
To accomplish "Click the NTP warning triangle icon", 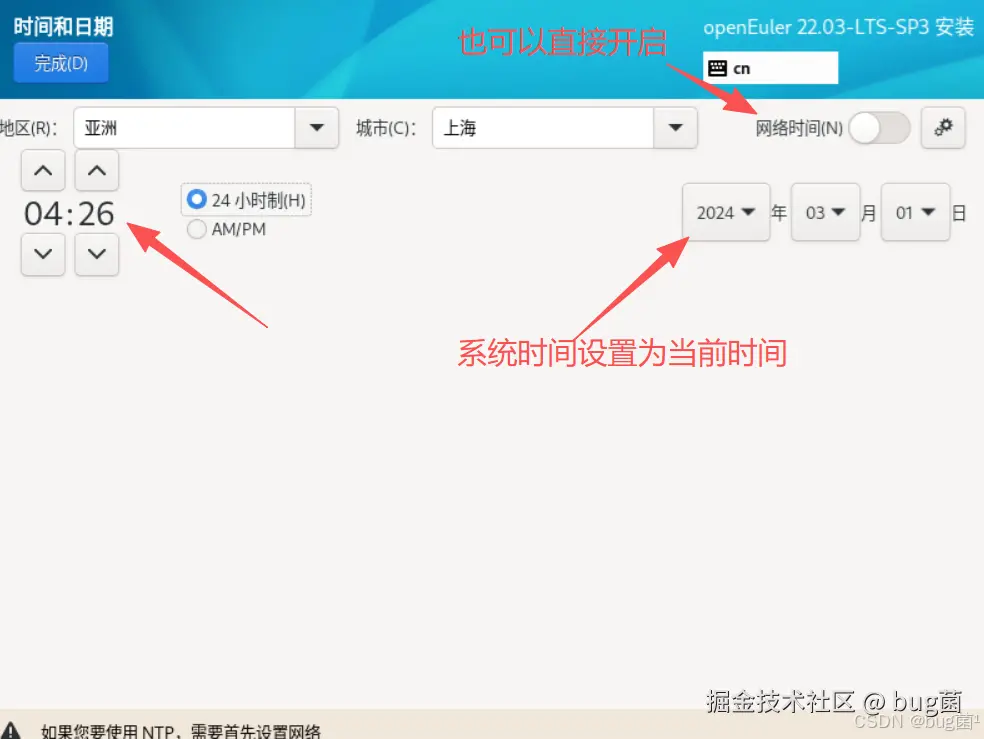I will pos(11,730).
